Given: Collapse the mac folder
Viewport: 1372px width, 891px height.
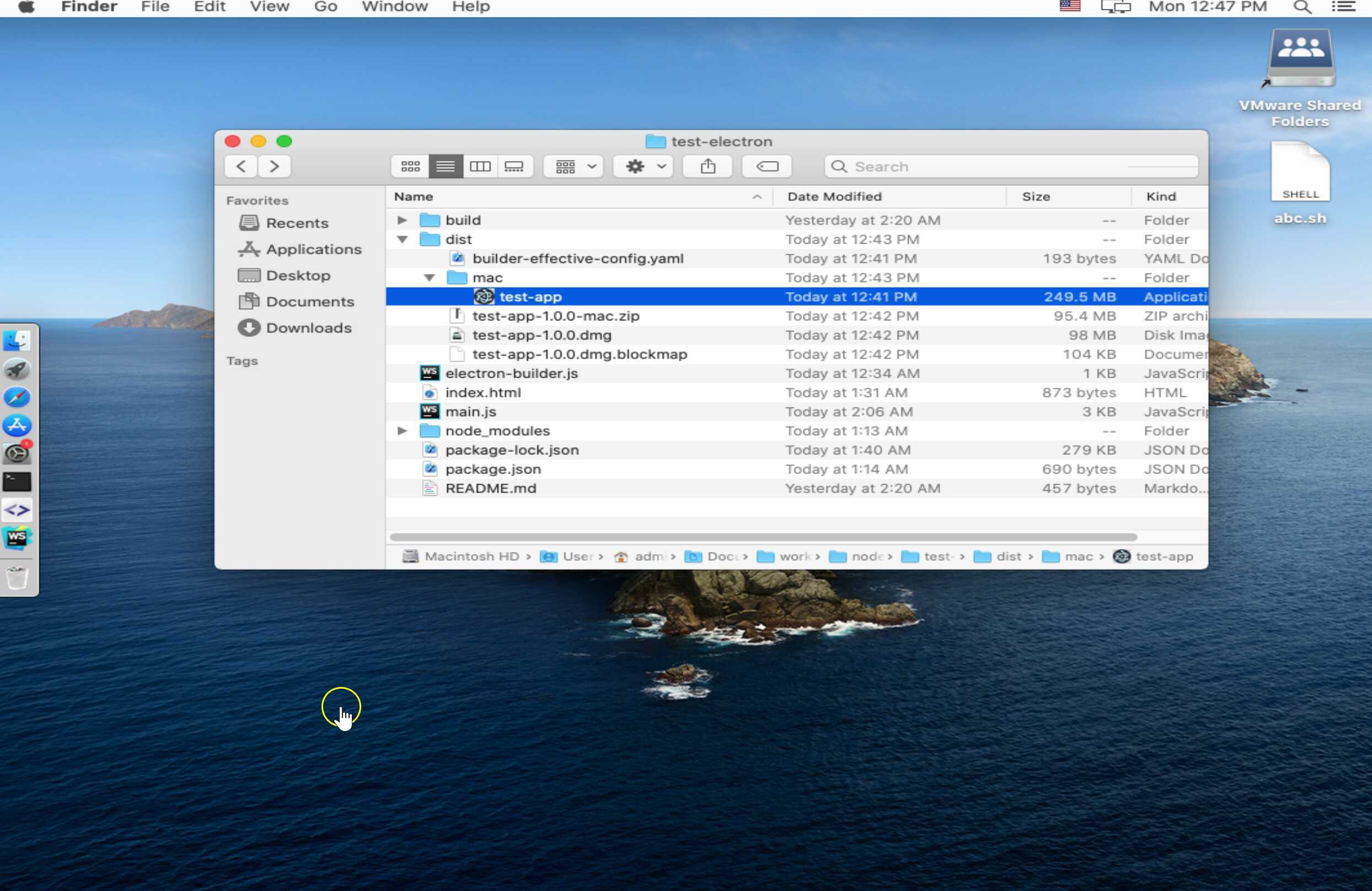Looking at the screenshot, I should point(429,277).
